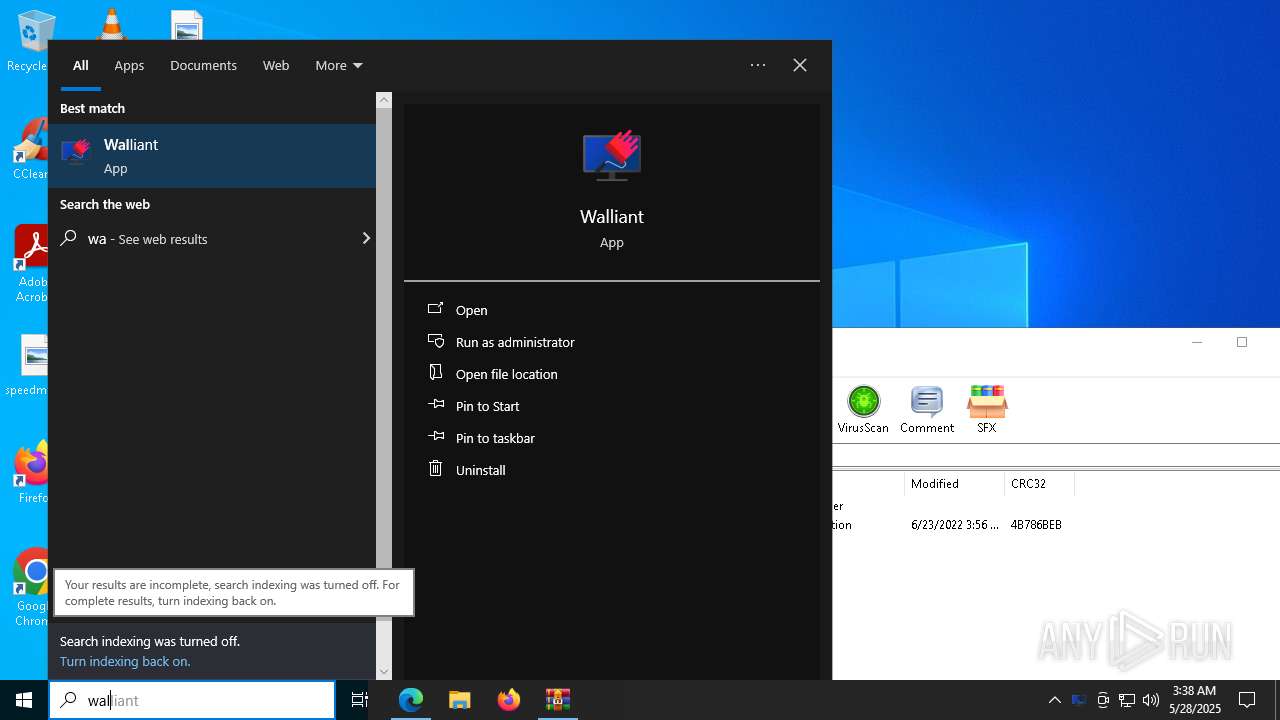The height and width of the screenshot is (720, 1280).
Task: Open the network status tray icon
Action: [1127, 700]
